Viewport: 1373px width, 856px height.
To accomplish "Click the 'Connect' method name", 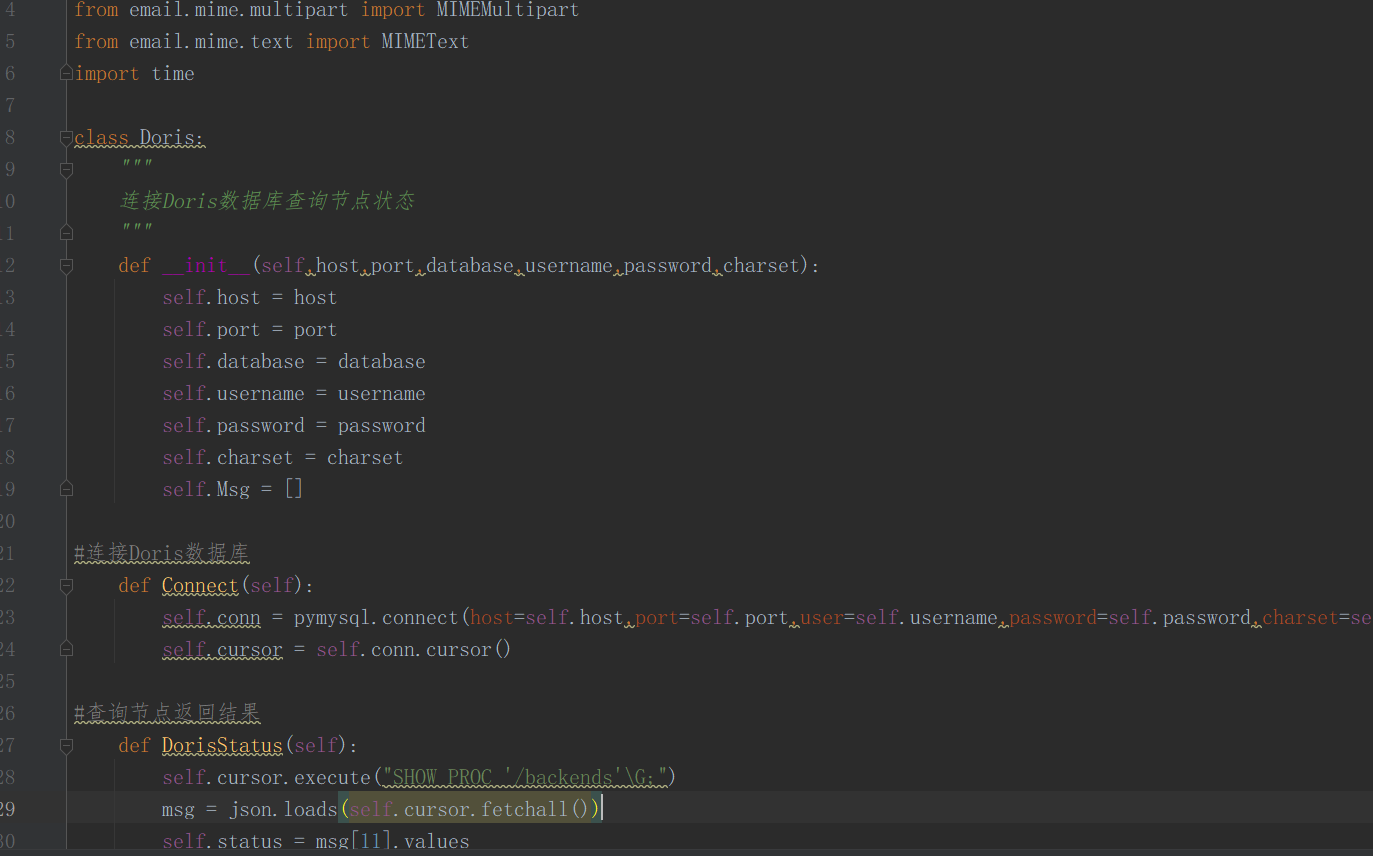I will [200, 585].
